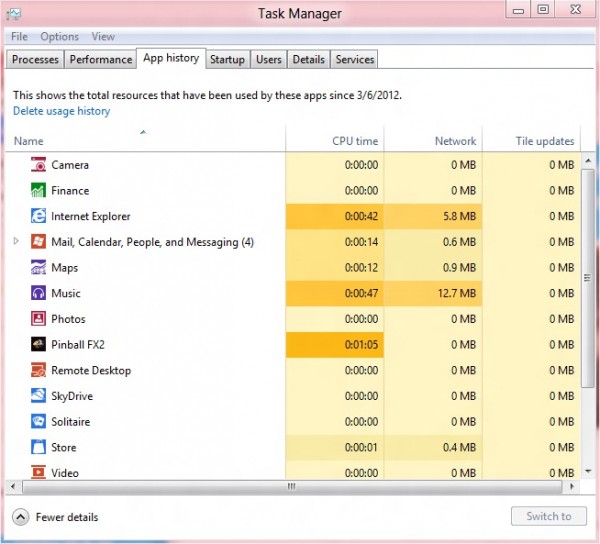Click the horizontal scrollbar right arrow
This screenshot has width=600, height=544.
(572, 487)
